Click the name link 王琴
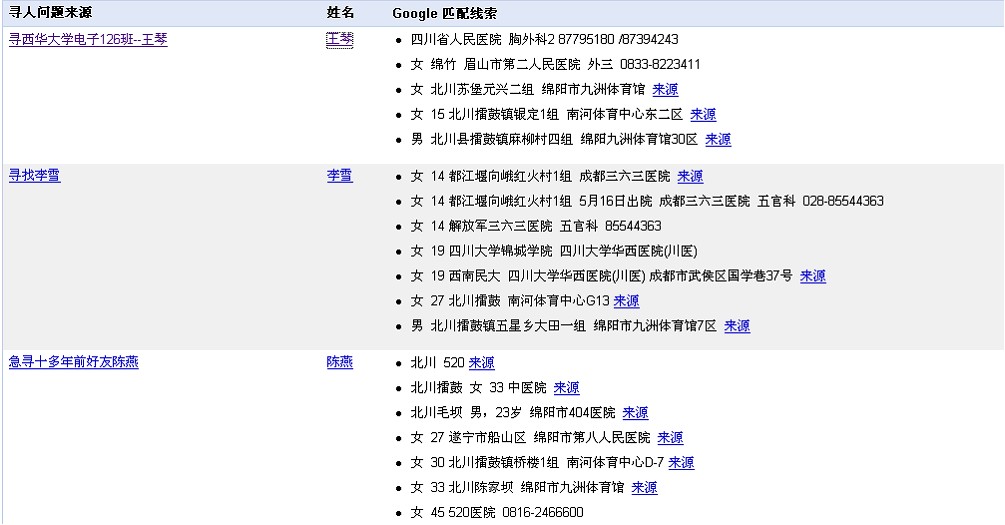This screenshot has height=525, width=1005. point(340,40)
